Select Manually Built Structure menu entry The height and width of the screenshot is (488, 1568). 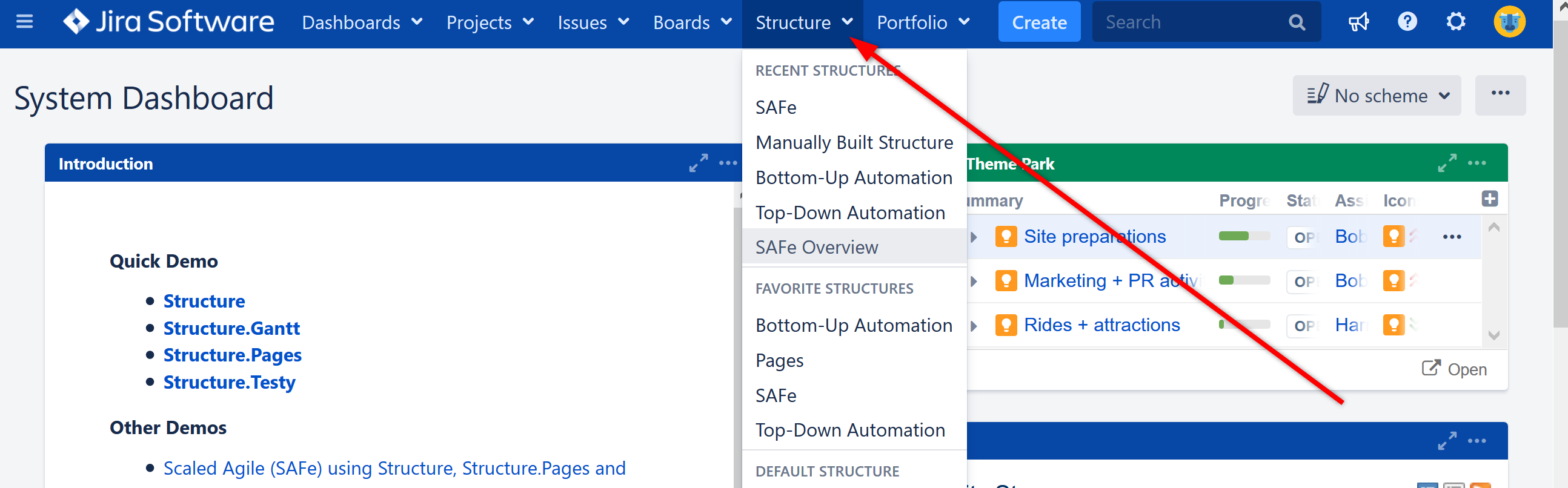point(854,142)
